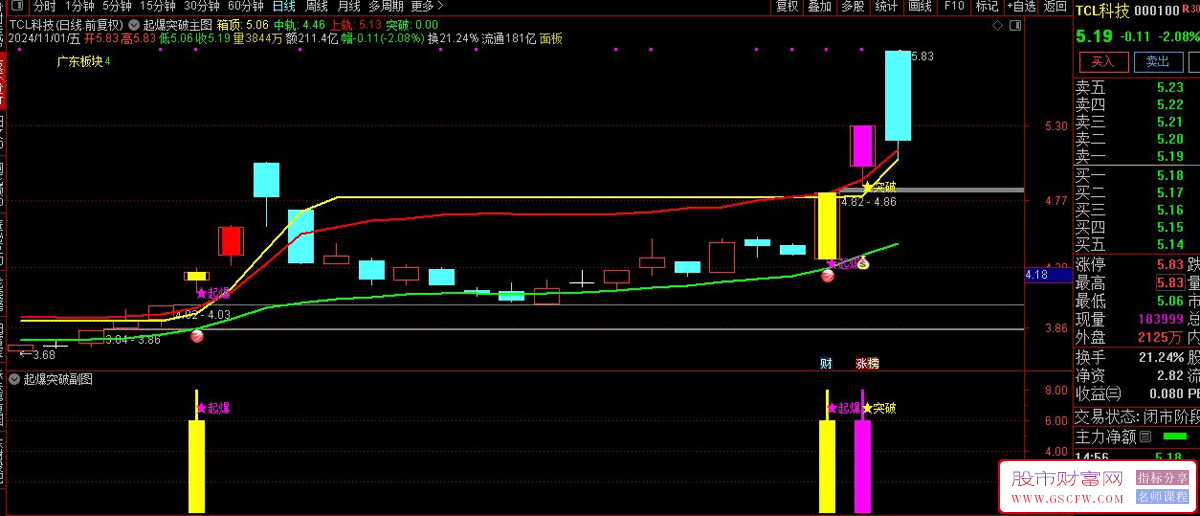Switch to the 分时 intraday chart
The width and height of the screenshot is (1200, 516).
click(x=44, y=6)
